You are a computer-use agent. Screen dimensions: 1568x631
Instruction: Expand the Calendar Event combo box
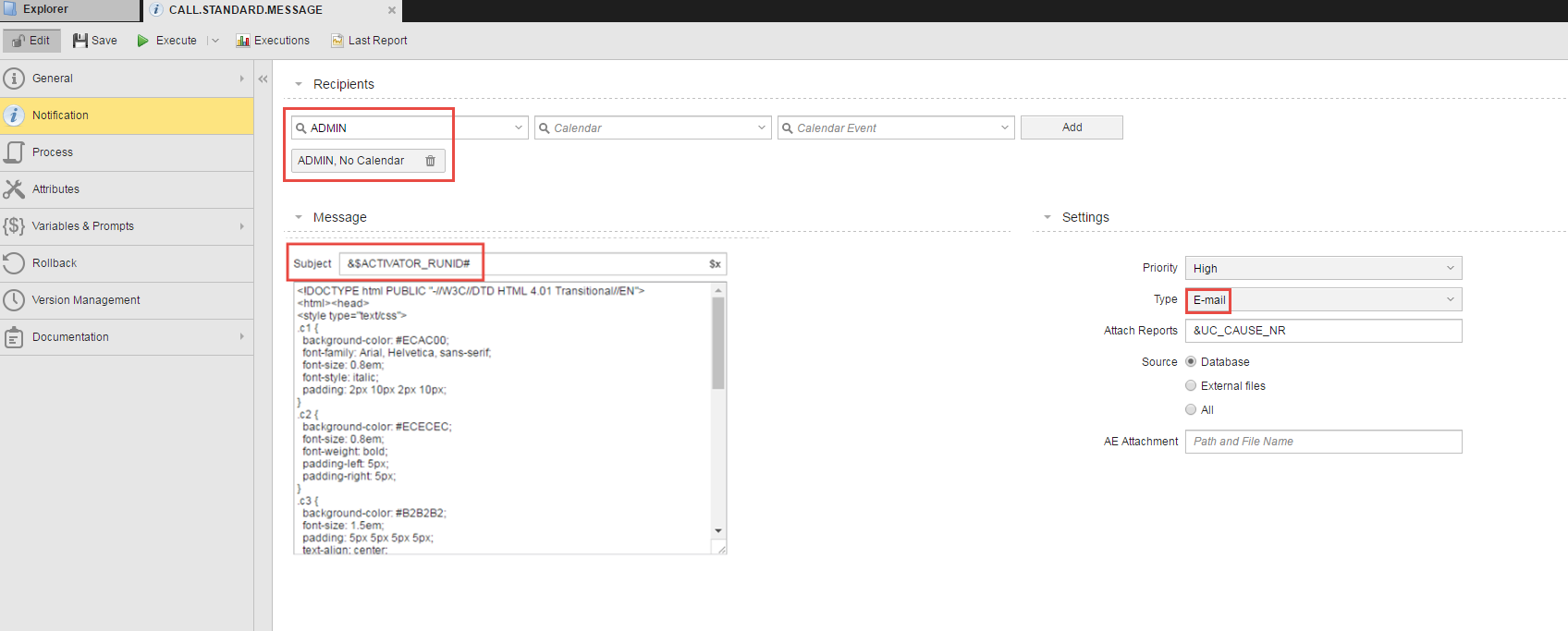pyautogui.click(x=1004, y=128)
